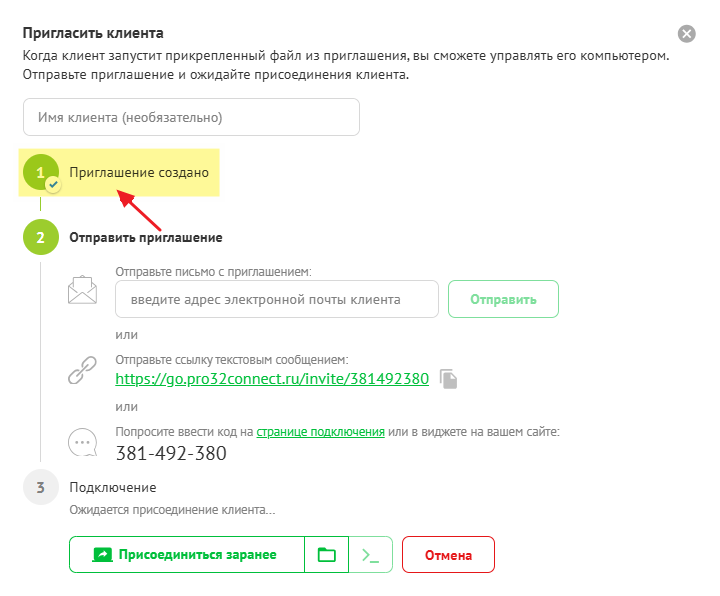The width and height of the screenshot is (720, 596).
Task: Click the envelope email icon
Action: coord(82,290)
